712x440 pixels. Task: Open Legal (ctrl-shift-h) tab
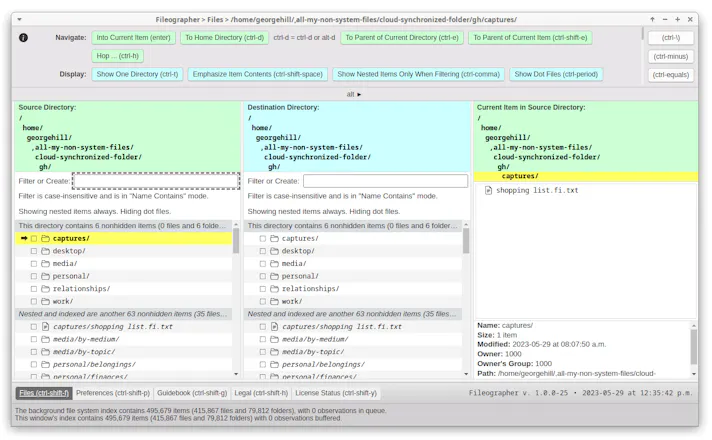coord(261,393)
